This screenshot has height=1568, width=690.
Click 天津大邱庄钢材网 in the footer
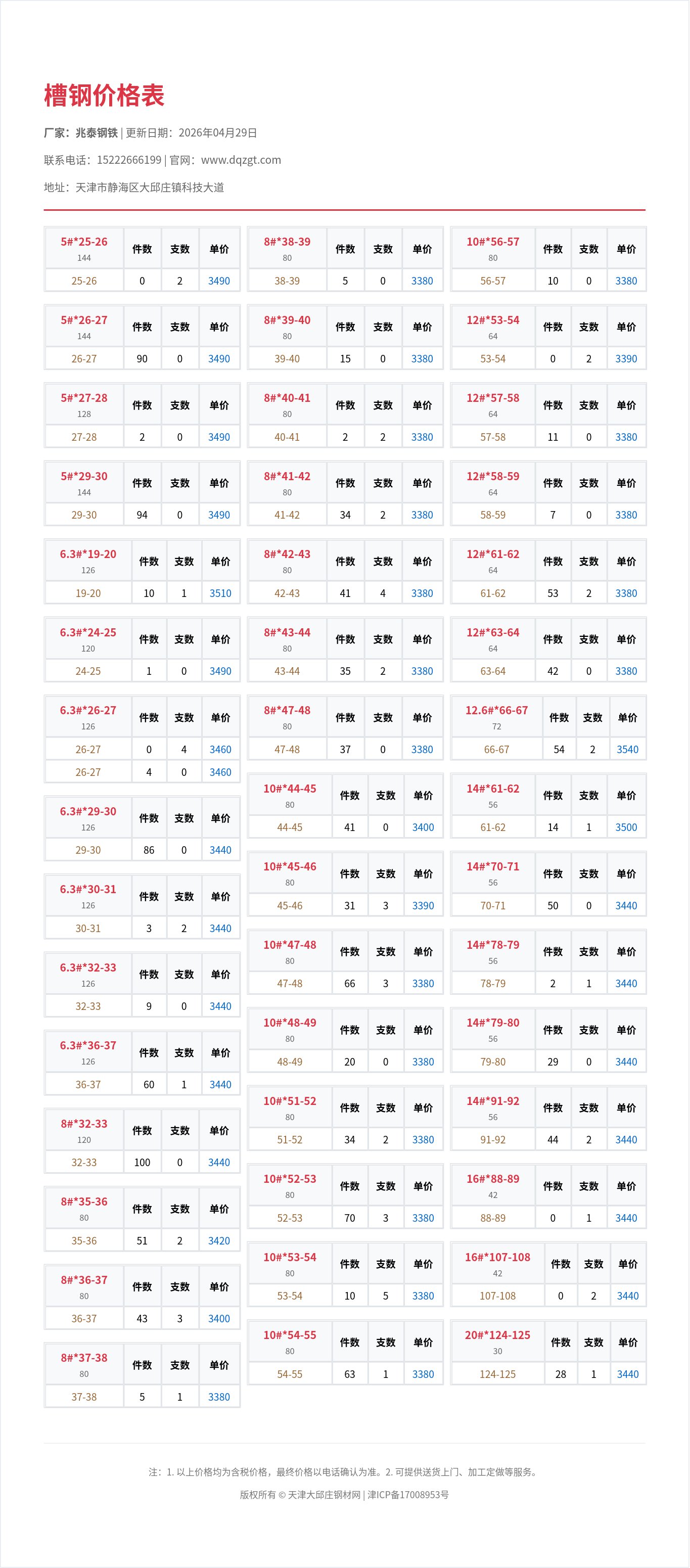click(x=324, y=1494)
